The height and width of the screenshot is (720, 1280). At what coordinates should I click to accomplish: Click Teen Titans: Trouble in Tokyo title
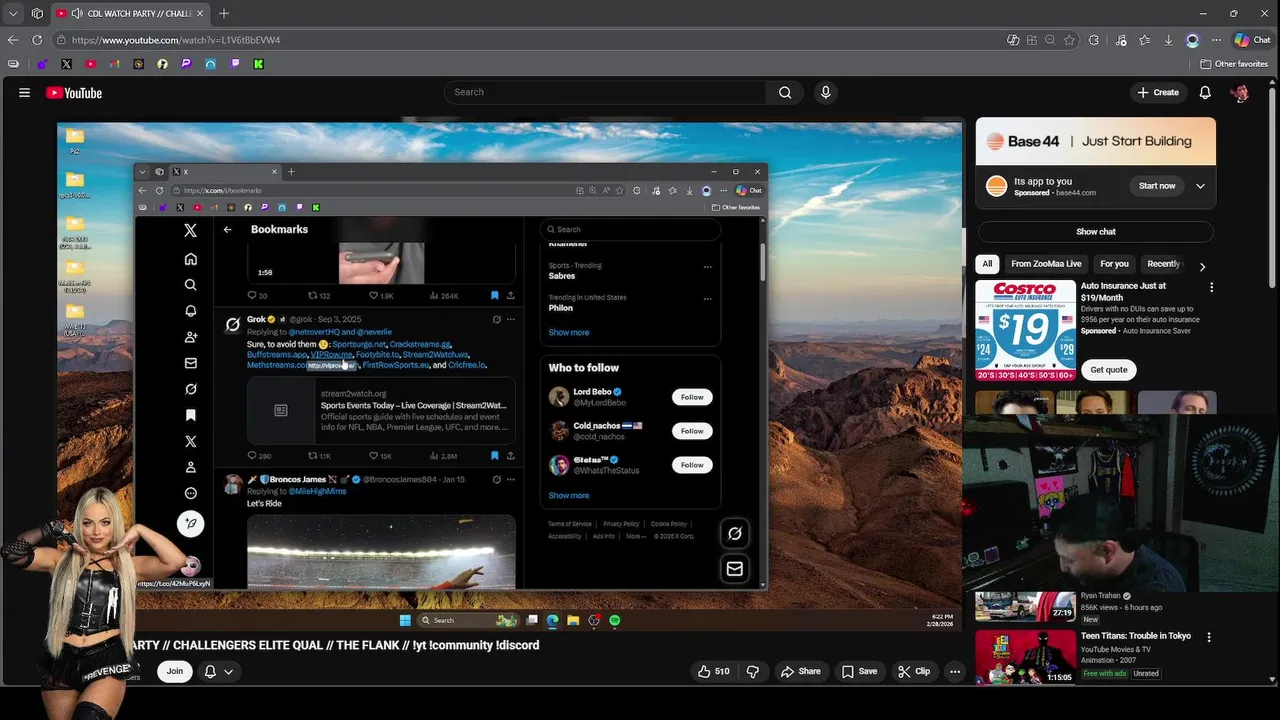[x=1136, y=636]
